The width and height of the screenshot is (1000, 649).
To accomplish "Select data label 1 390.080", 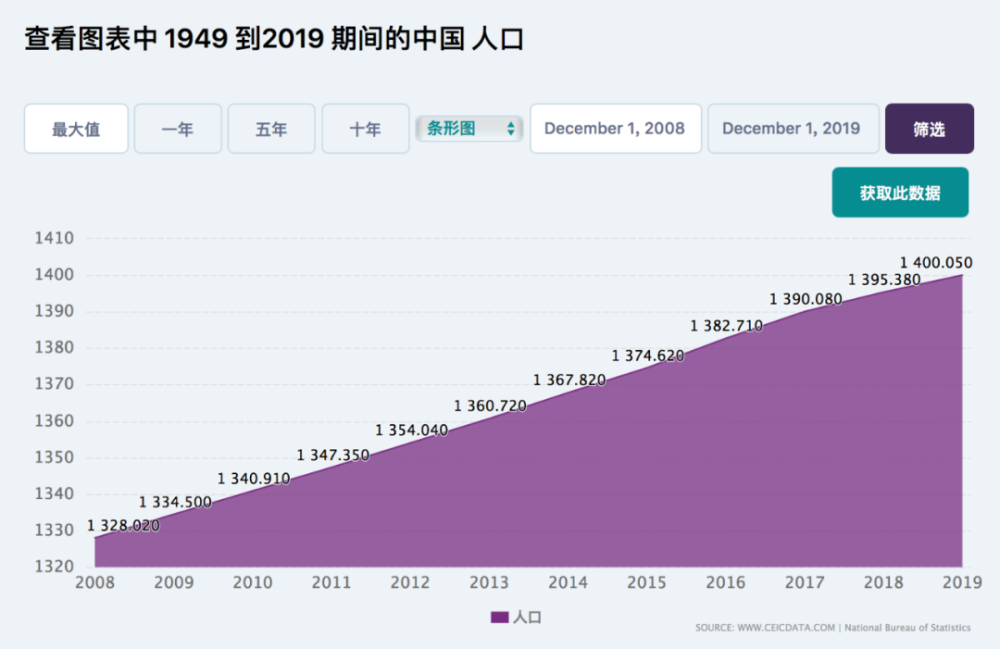I will pos(805,299).
